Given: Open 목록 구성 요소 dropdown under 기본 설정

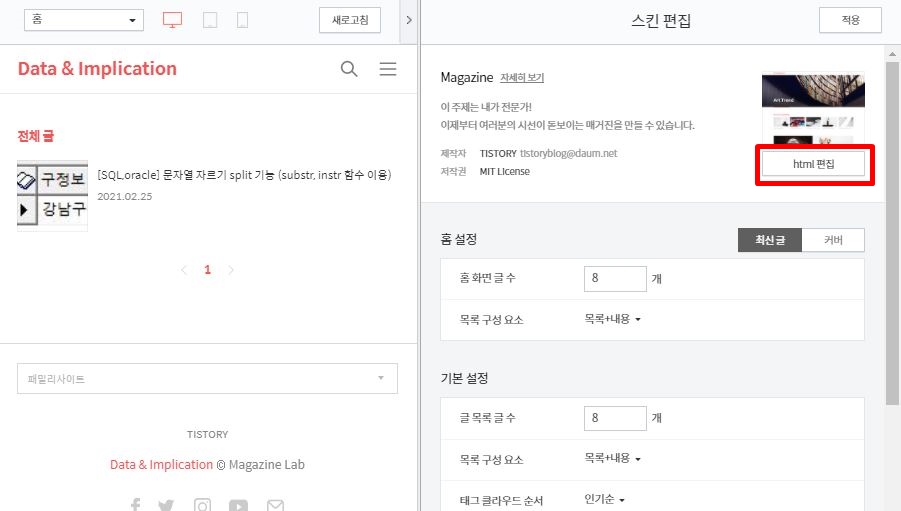Looking at the screenshot, I should 612,458.
